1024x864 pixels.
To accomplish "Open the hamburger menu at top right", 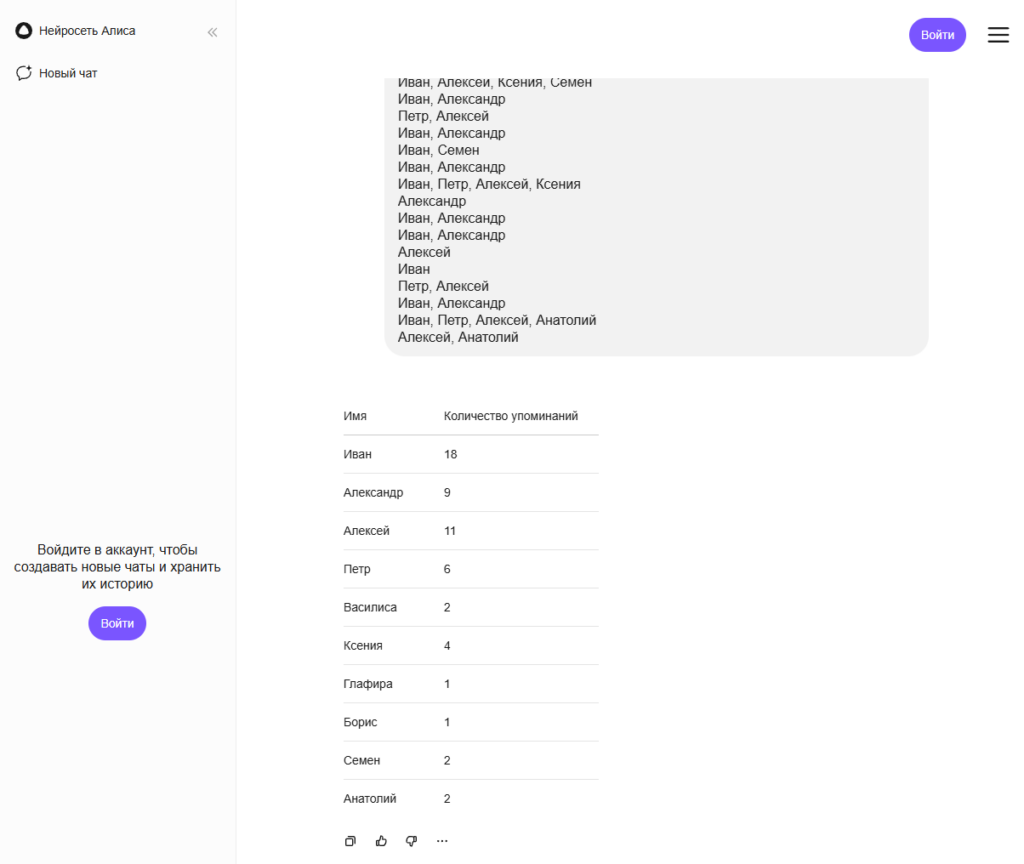I will (x=998, y=35).
